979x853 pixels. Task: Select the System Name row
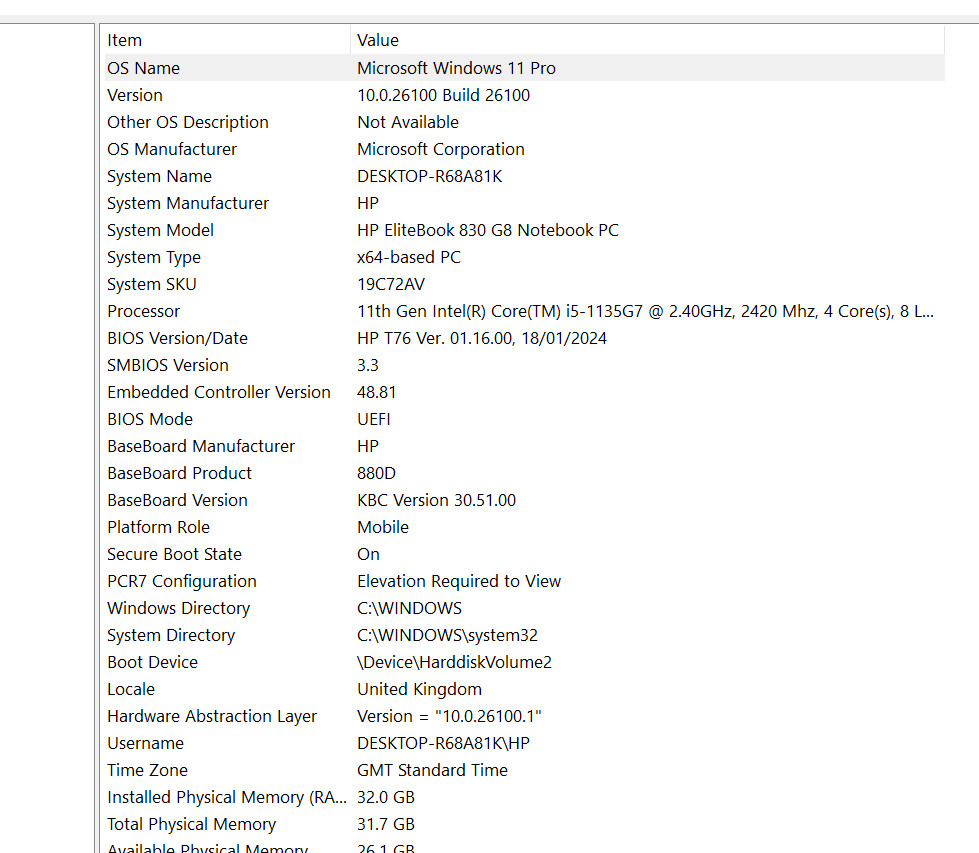point(524,176)
